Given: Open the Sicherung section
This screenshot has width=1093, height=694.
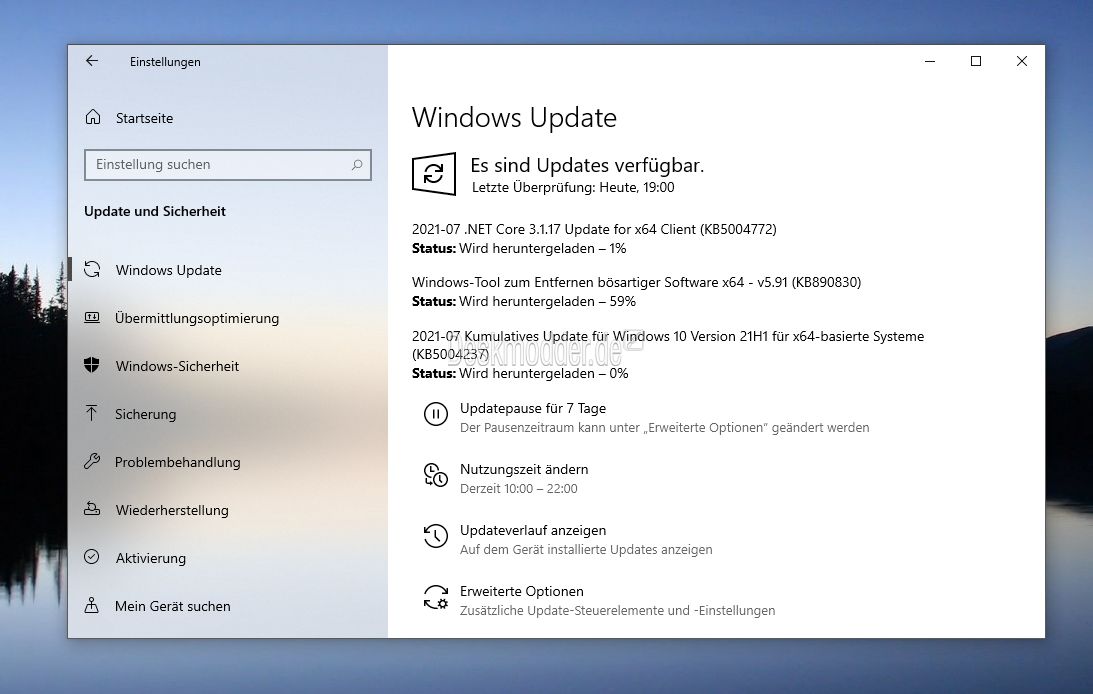Looking at the screenshot, I should (146, 414).
